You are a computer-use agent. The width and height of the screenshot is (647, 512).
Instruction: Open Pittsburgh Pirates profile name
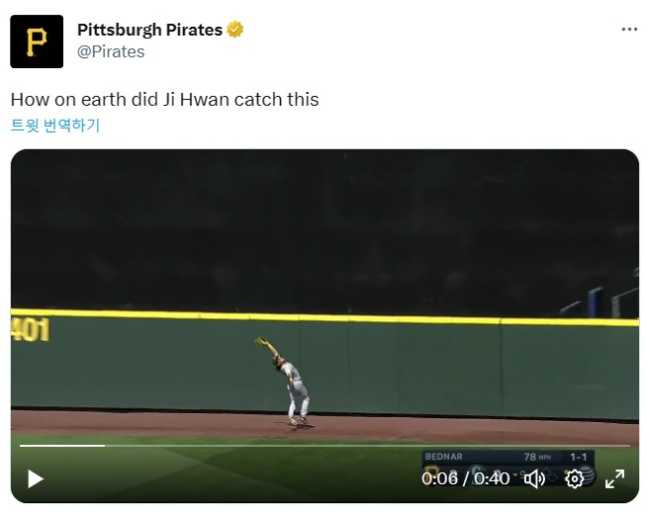point(150,30)
